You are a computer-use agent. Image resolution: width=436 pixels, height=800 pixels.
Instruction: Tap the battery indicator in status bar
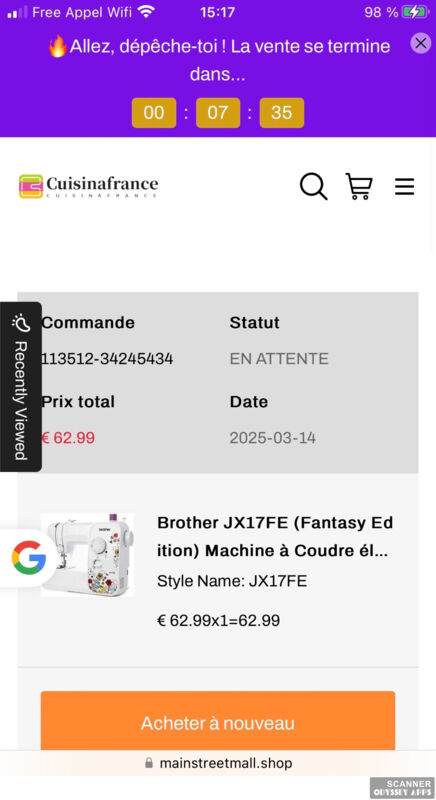(x=416, y=12)
